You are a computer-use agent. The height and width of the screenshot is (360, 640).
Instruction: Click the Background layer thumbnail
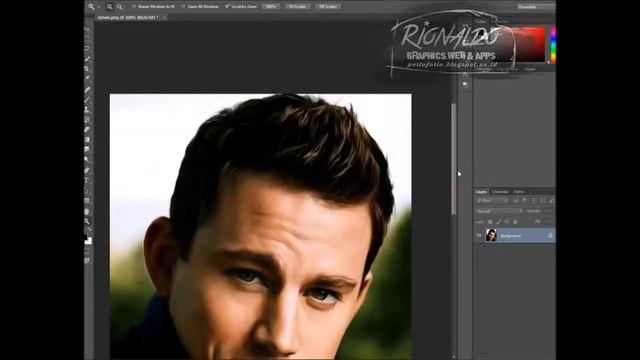(491, 236)
